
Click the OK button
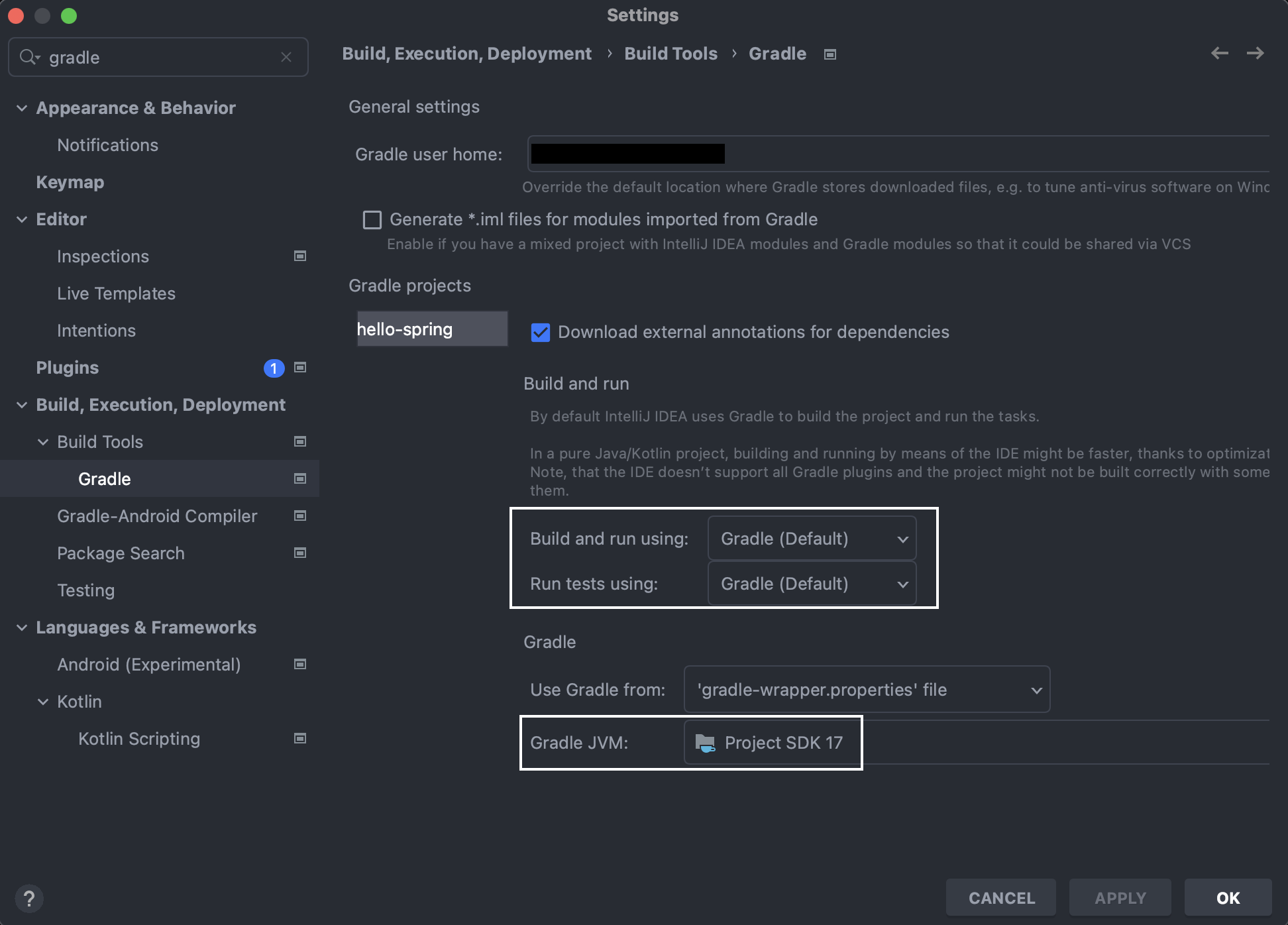1228,898
